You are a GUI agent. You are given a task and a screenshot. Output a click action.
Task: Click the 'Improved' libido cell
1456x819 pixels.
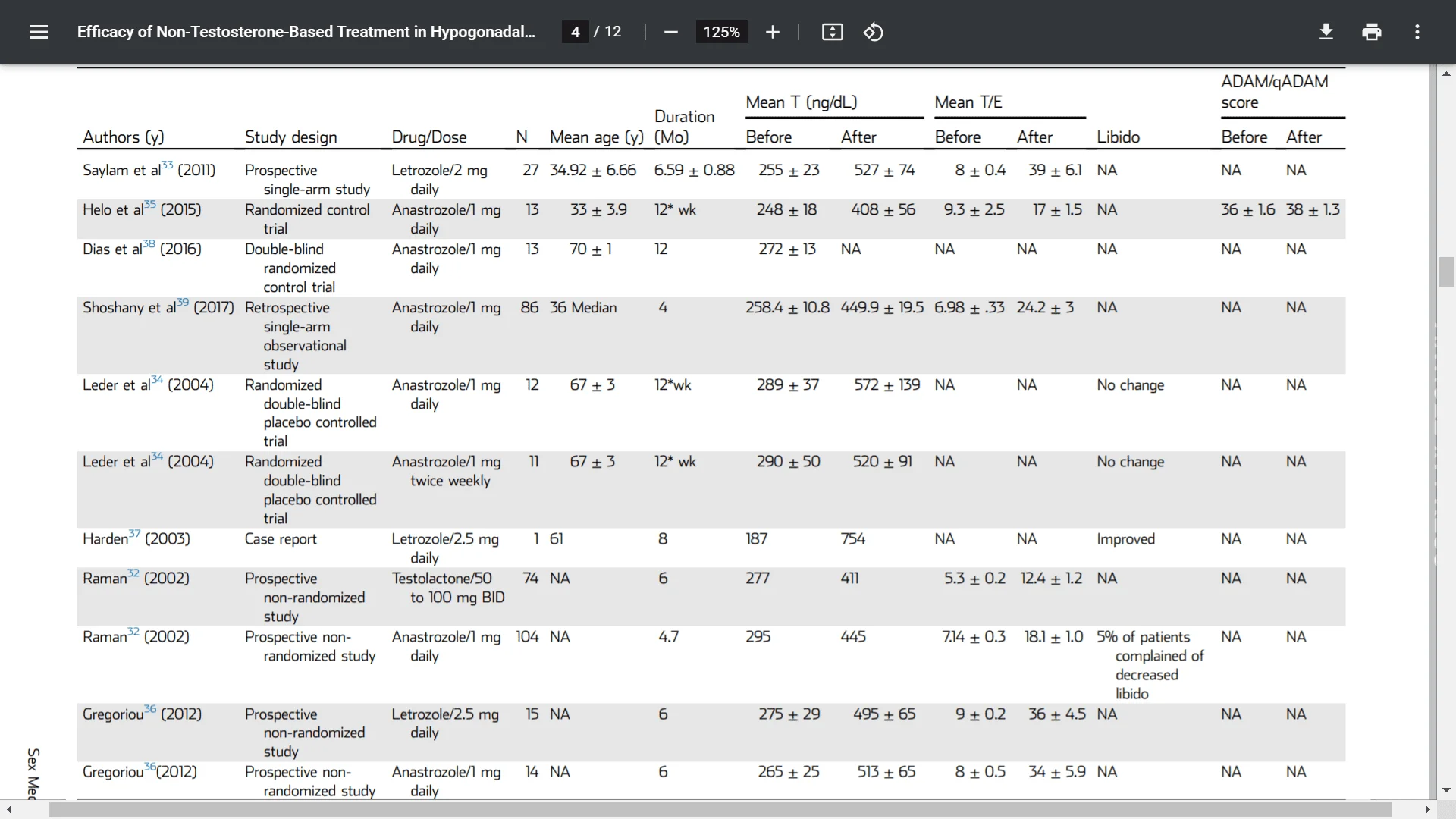tap(1126, 539)
